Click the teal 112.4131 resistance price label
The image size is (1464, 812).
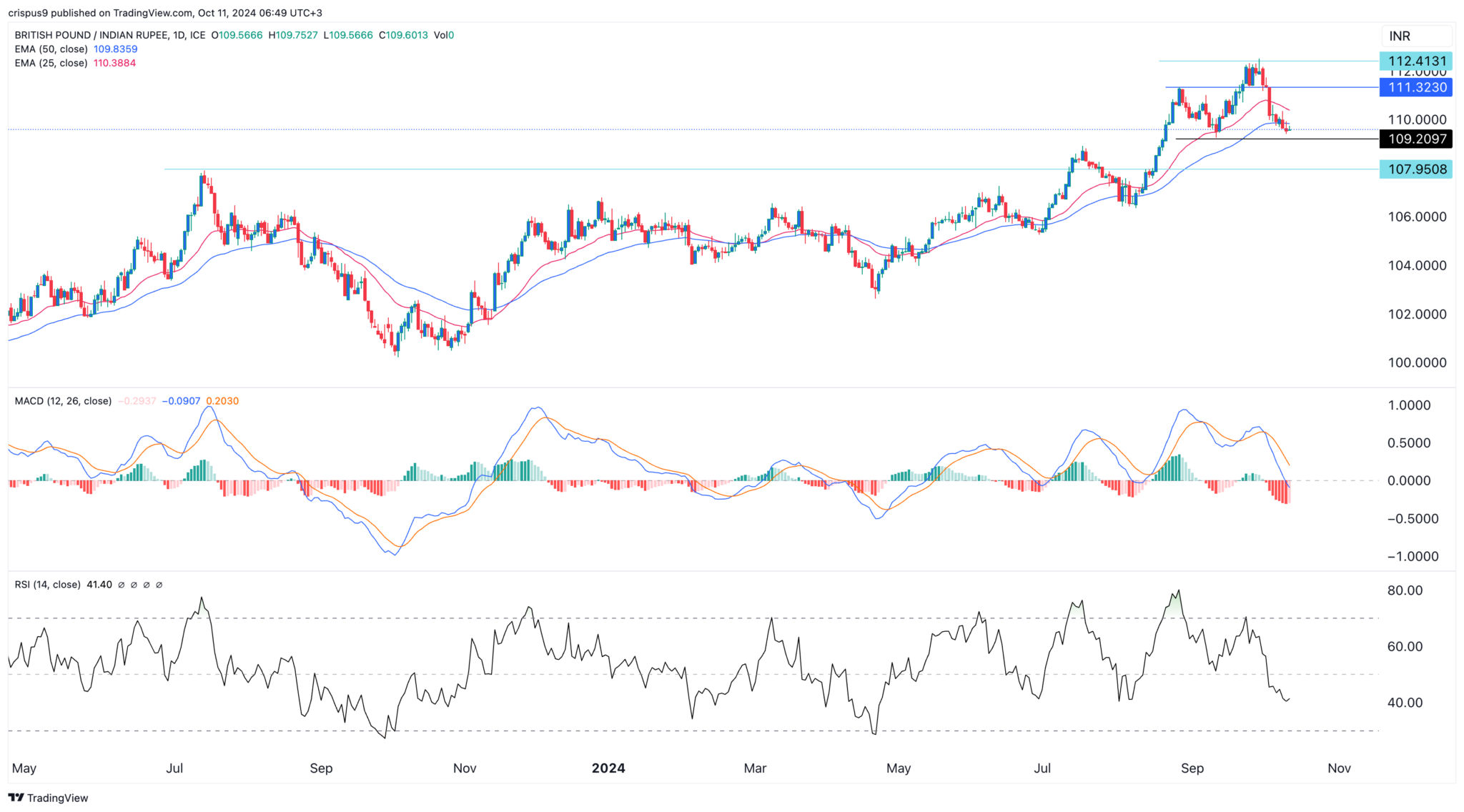tap(1416, 62)
